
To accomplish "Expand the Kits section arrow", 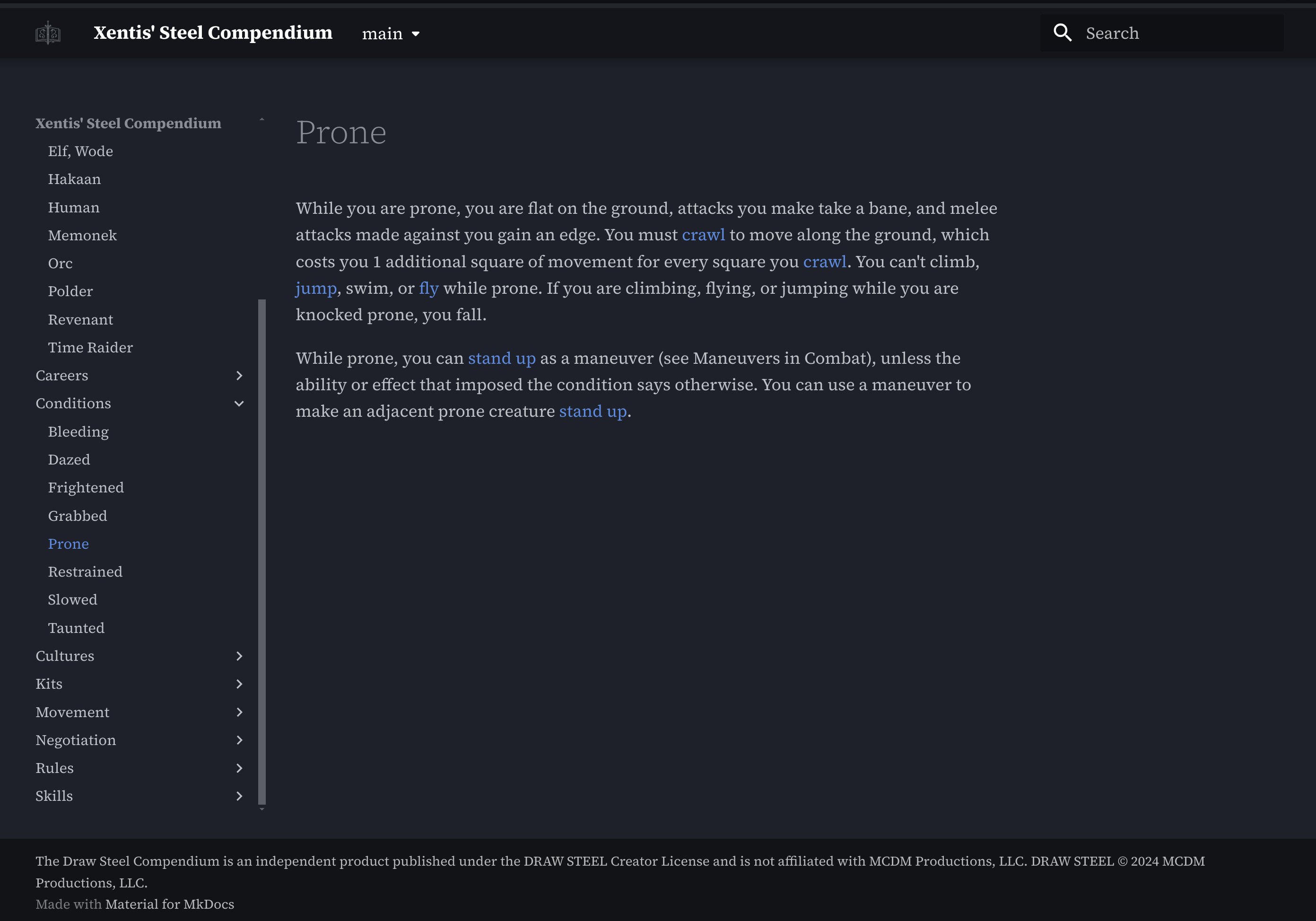I will click(x=240, y=683).
